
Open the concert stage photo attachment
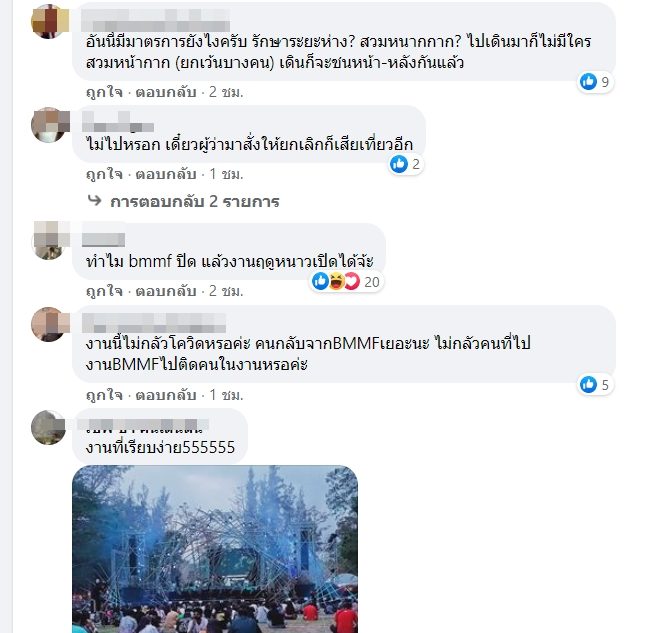(215, 549)
